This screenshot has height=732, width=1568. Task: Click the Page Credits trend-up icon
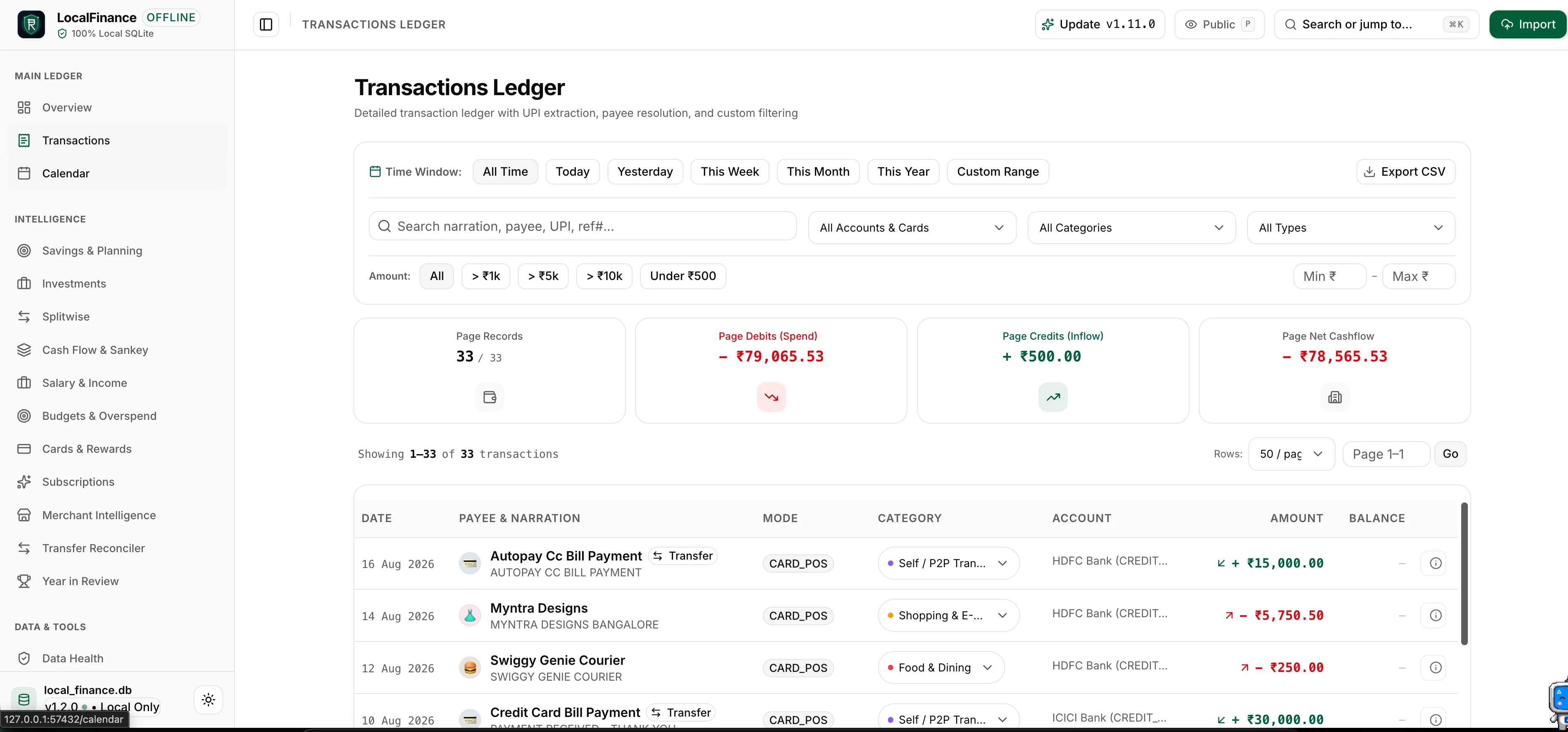point(1053,397)
